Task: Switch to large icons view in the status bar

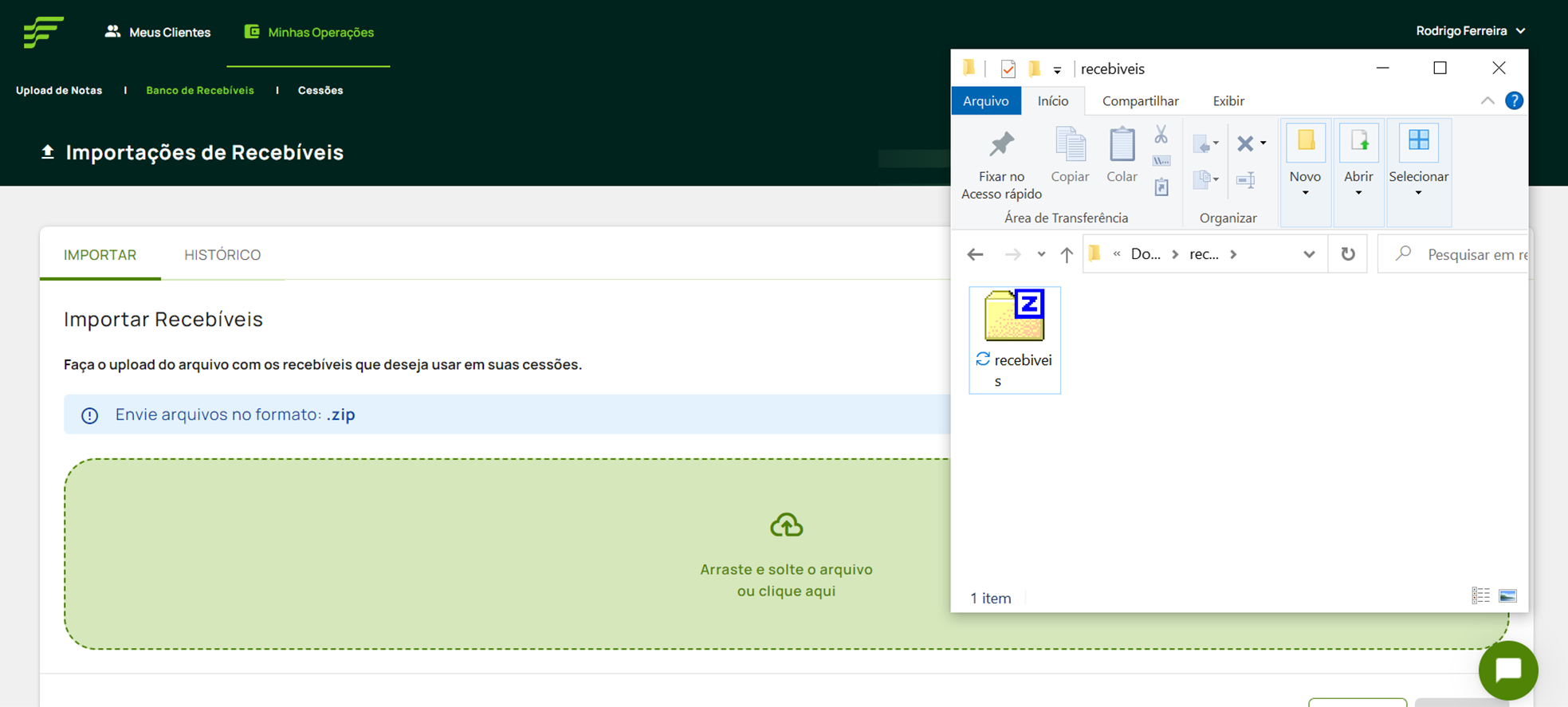Action: pos(1507,596)
